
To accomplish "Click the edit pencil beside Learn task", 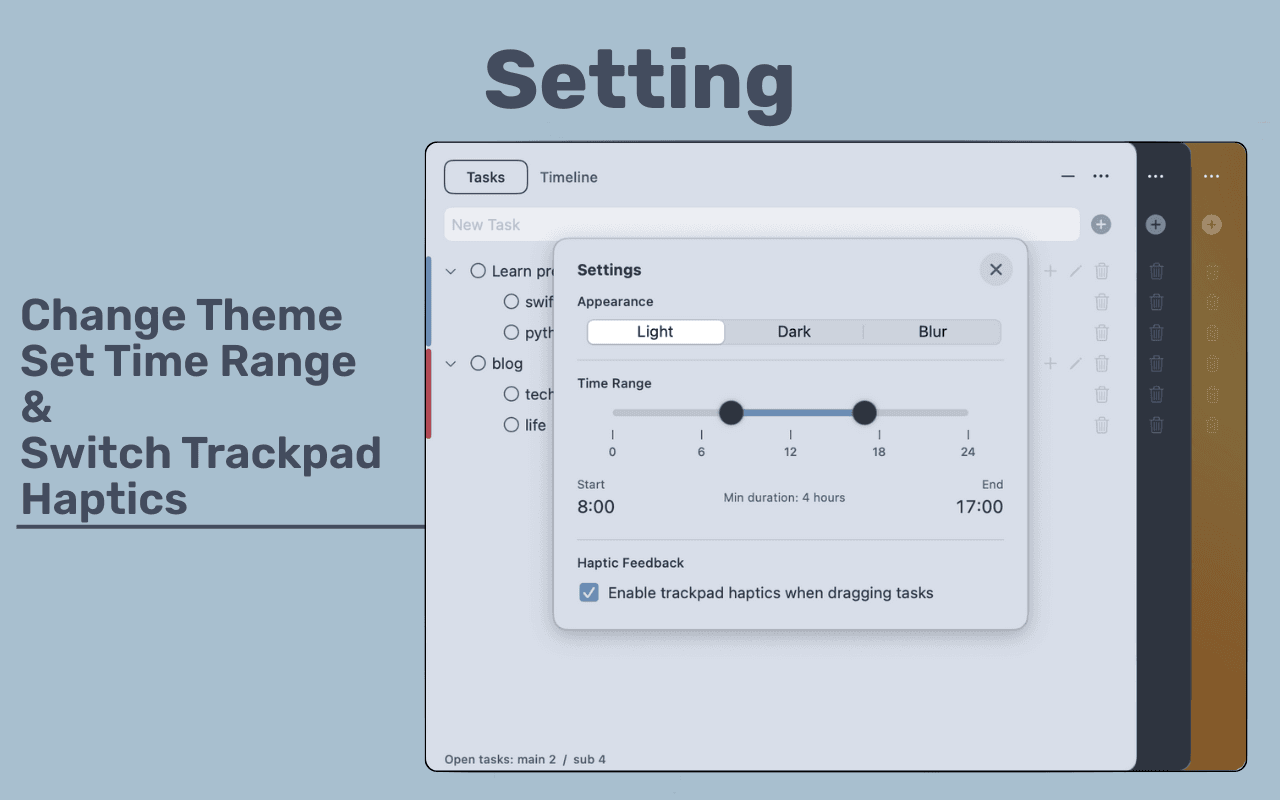I will pos(1076,270).
